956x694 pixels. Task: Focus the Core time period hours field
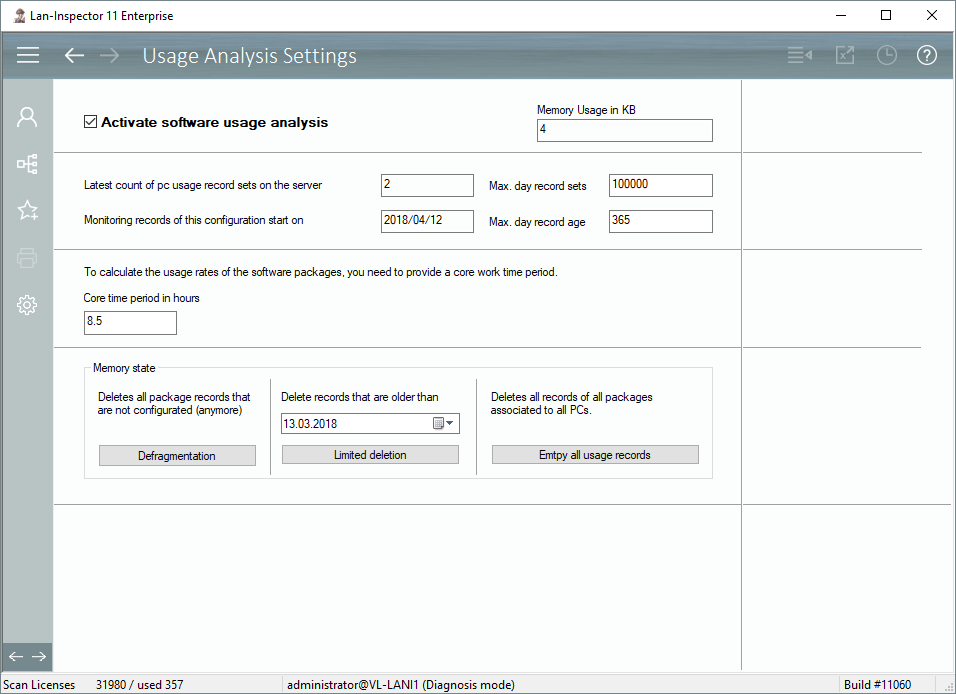(130, 323)
